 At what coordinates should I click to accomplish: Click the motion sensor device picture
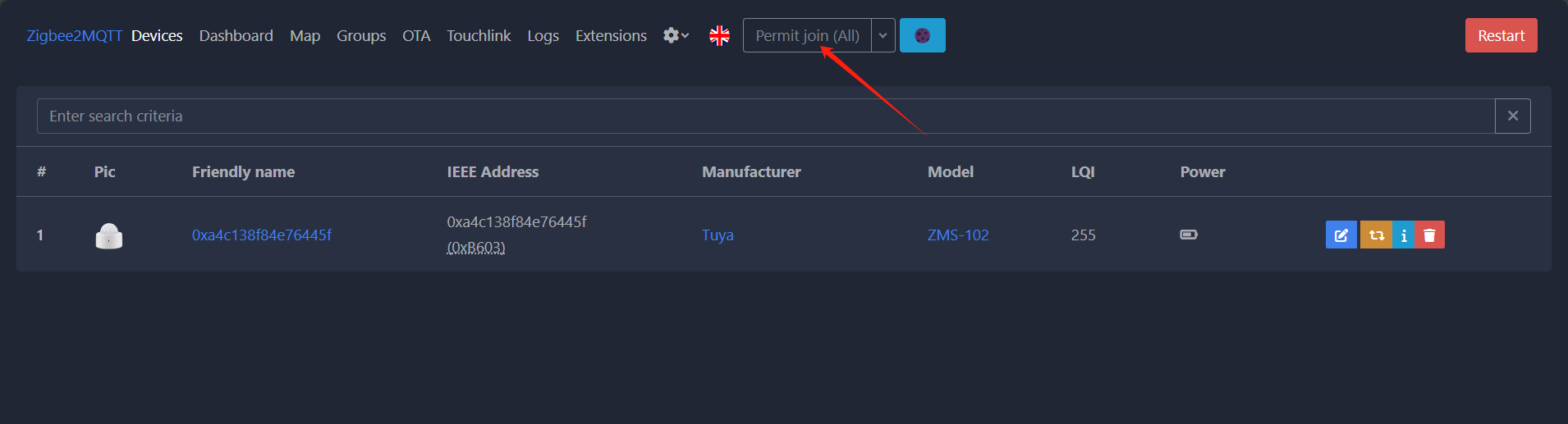pos(109,236)
